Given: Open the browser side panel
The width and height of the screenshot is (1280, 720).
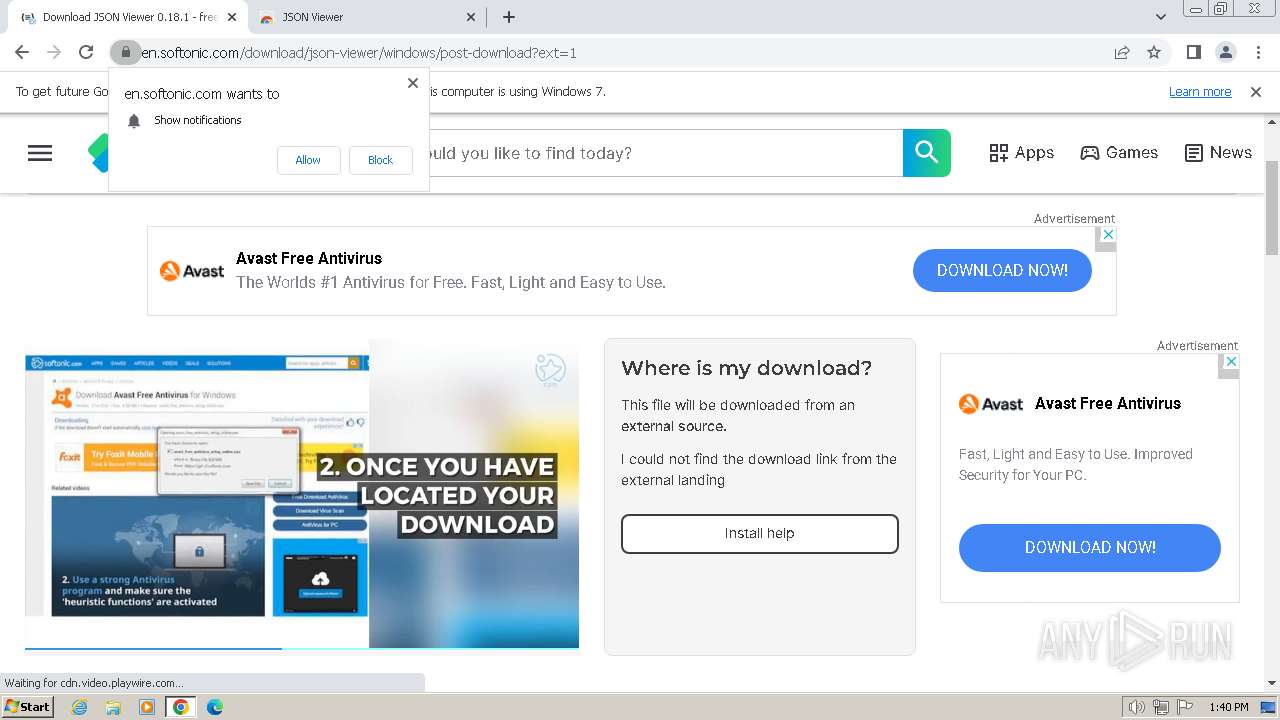Looking at the screenshot, I should (x=1193, y=52).
